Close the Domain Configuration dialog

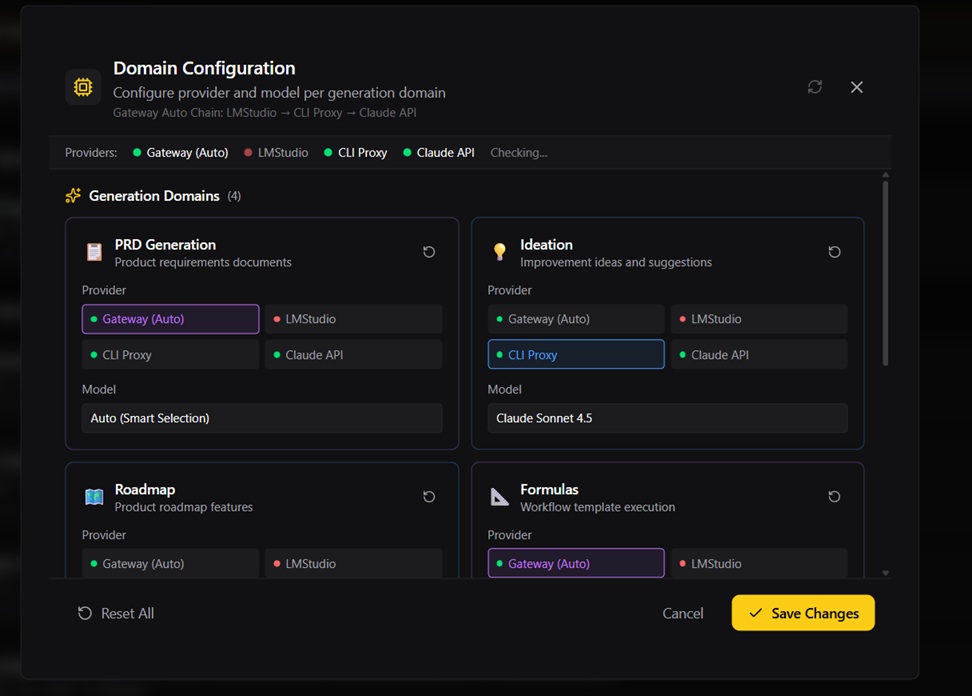pos(856,87)
